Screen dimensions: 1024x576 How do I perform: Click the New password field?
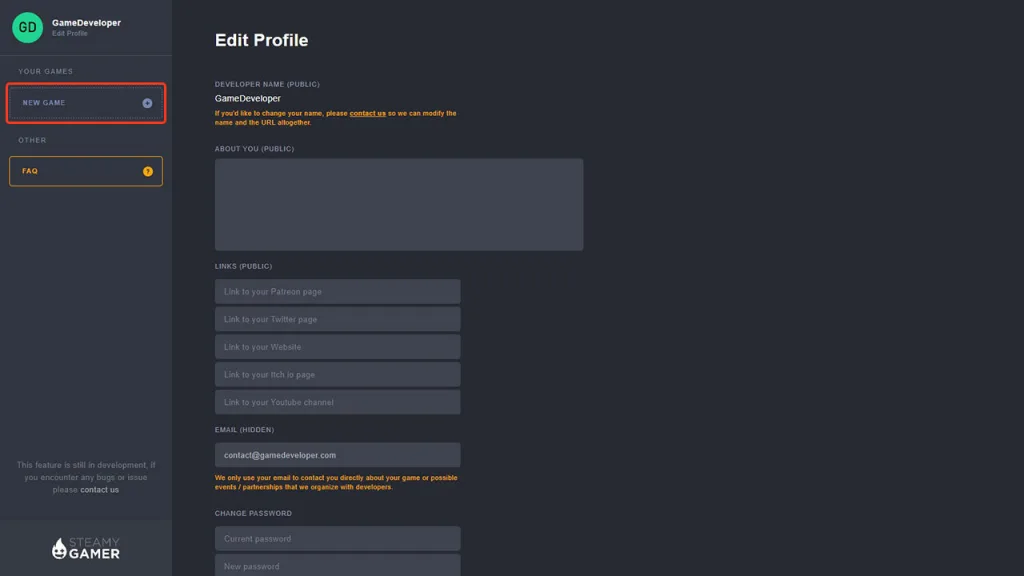click(338, 566)
